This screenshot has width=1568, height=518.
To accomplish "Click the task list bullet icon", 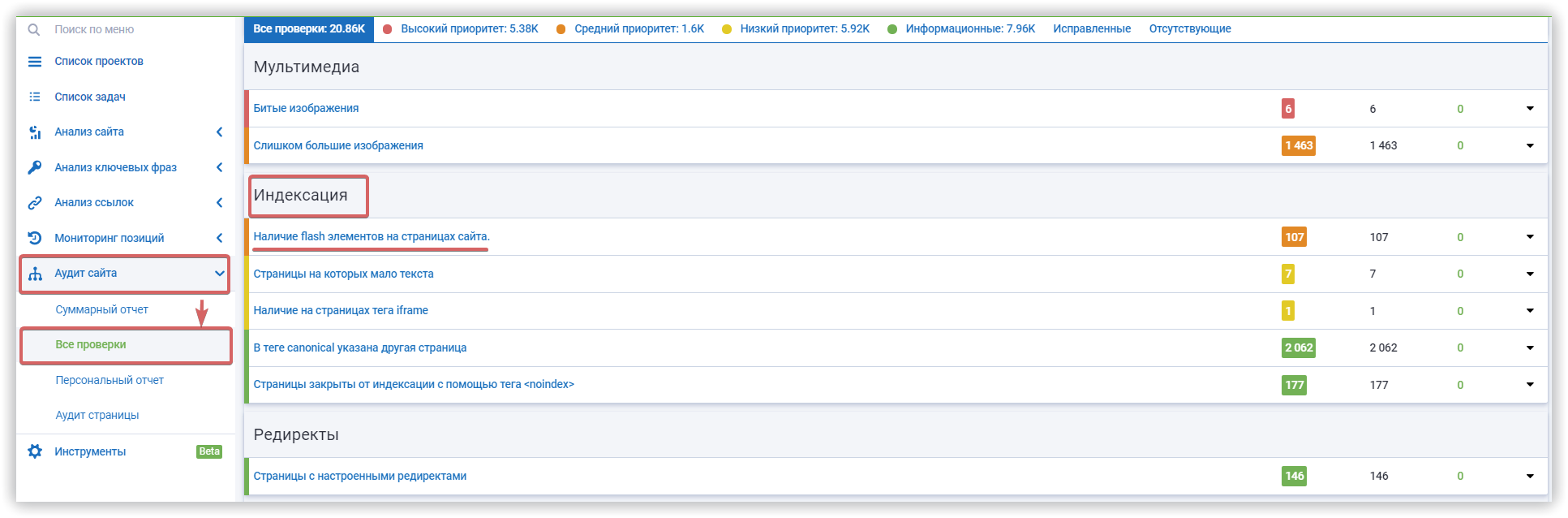I will [35, 97].
